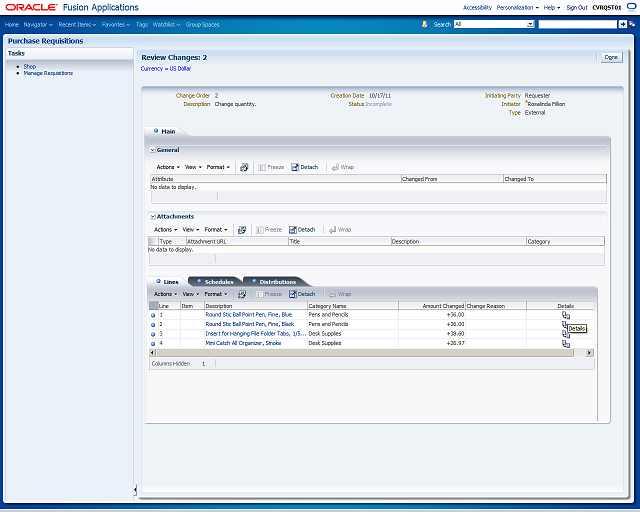The image size is (640, 512).
Task: Click the scroll left arrow of Lines table
Action: [152, 353]
